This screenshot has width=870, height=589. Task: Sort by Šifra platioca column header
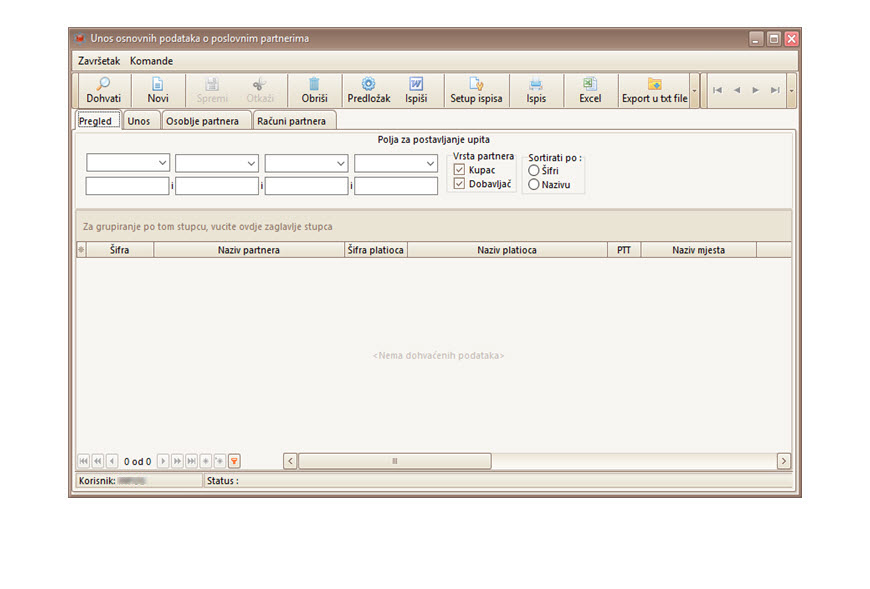click(x=376, y=250)
